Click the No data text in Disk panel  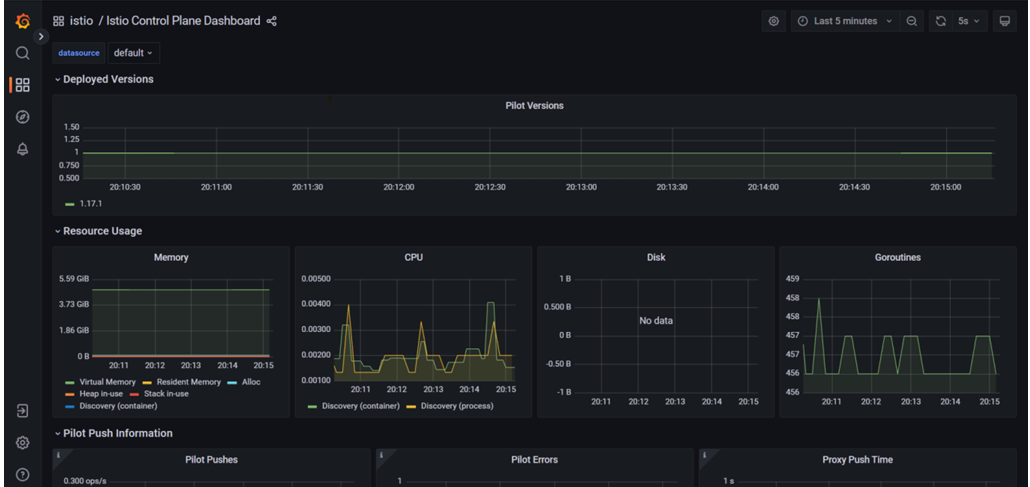coord(656,321)
